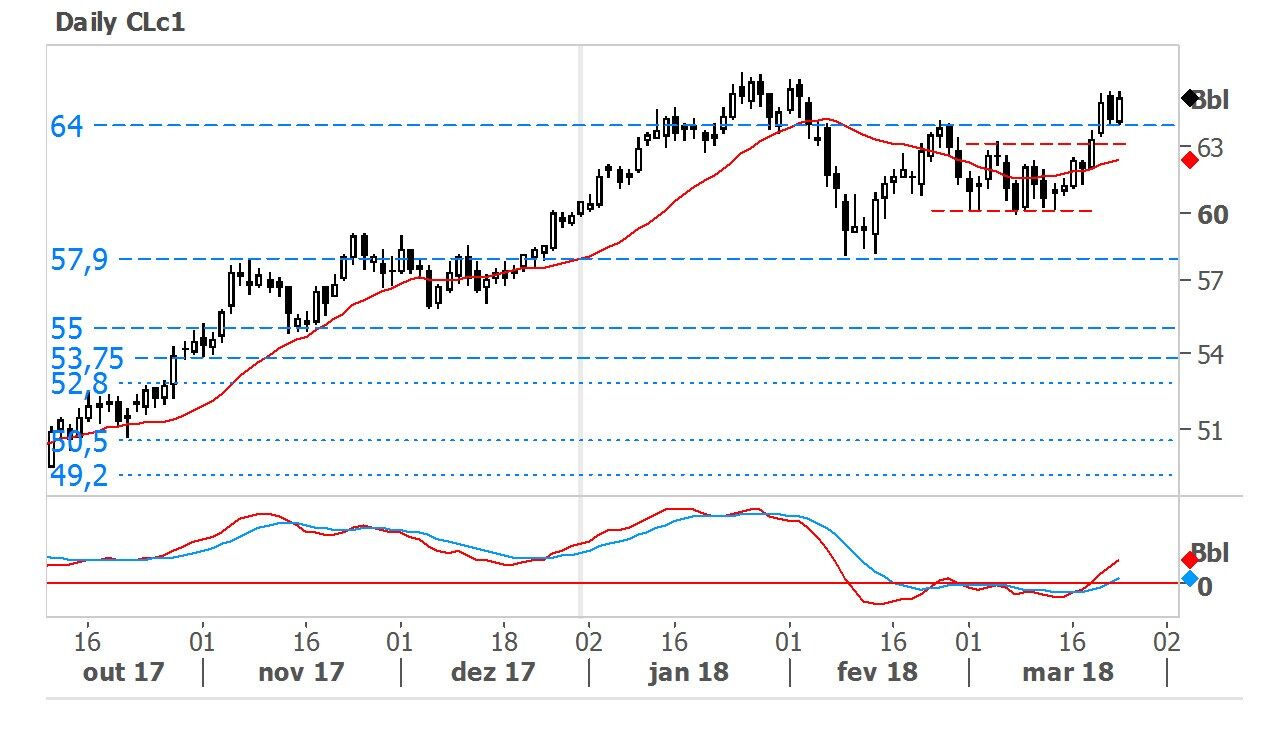This screenshot has height=752, width=1281.
Task: Click the red diamond marker in oscillator panel
Action: pyautogui.click(x=1190, y=559)
